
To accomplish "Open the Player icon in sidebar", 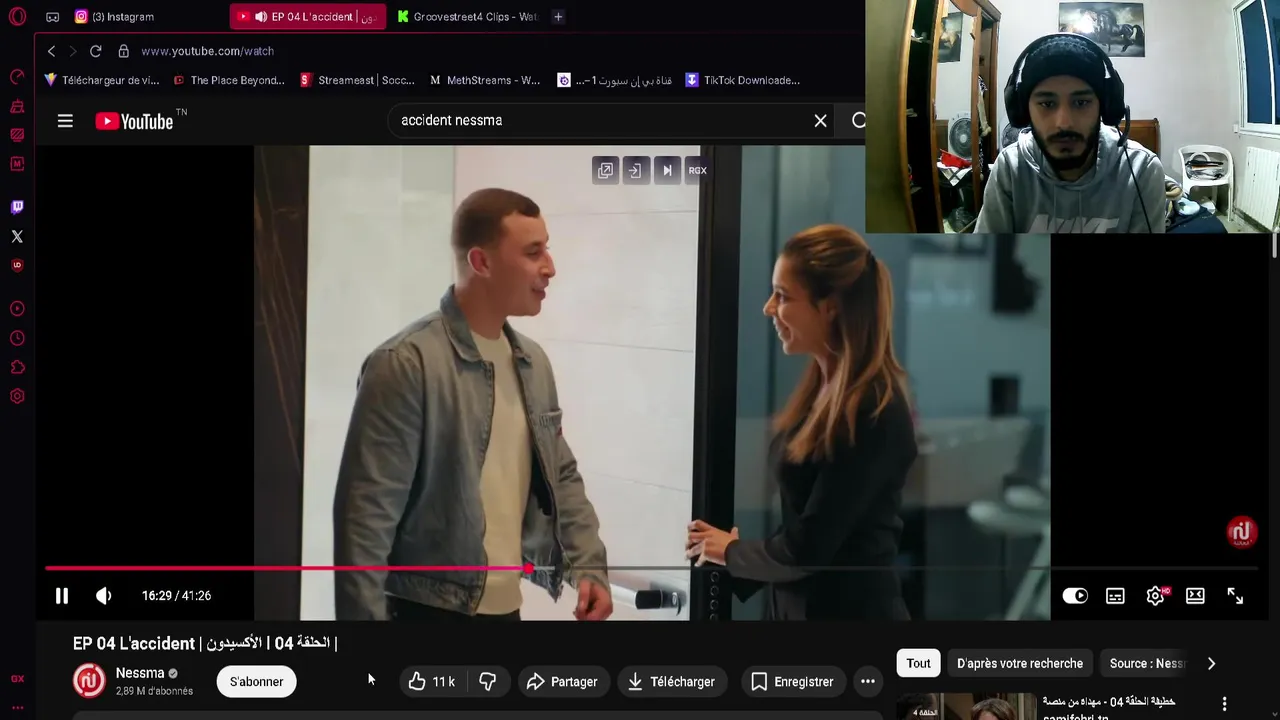I will click(17, 309).
